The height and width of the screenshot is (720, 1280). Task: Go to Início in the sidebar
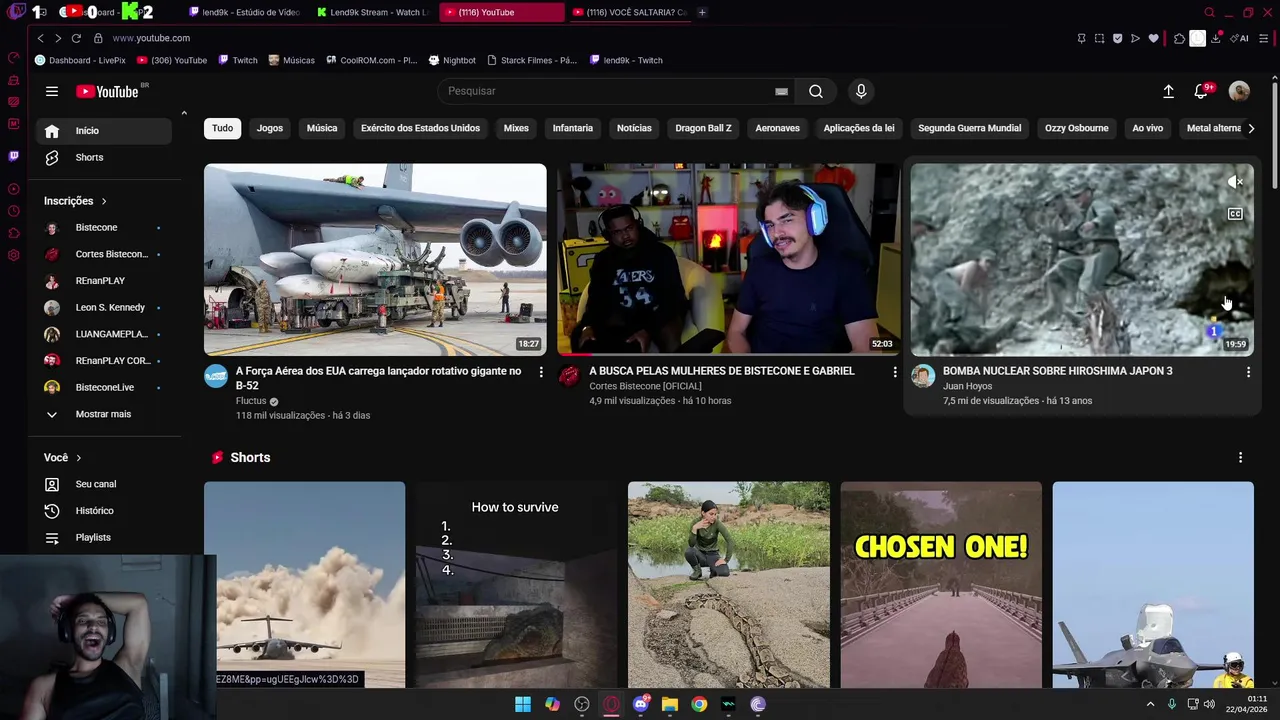(103, 131)
